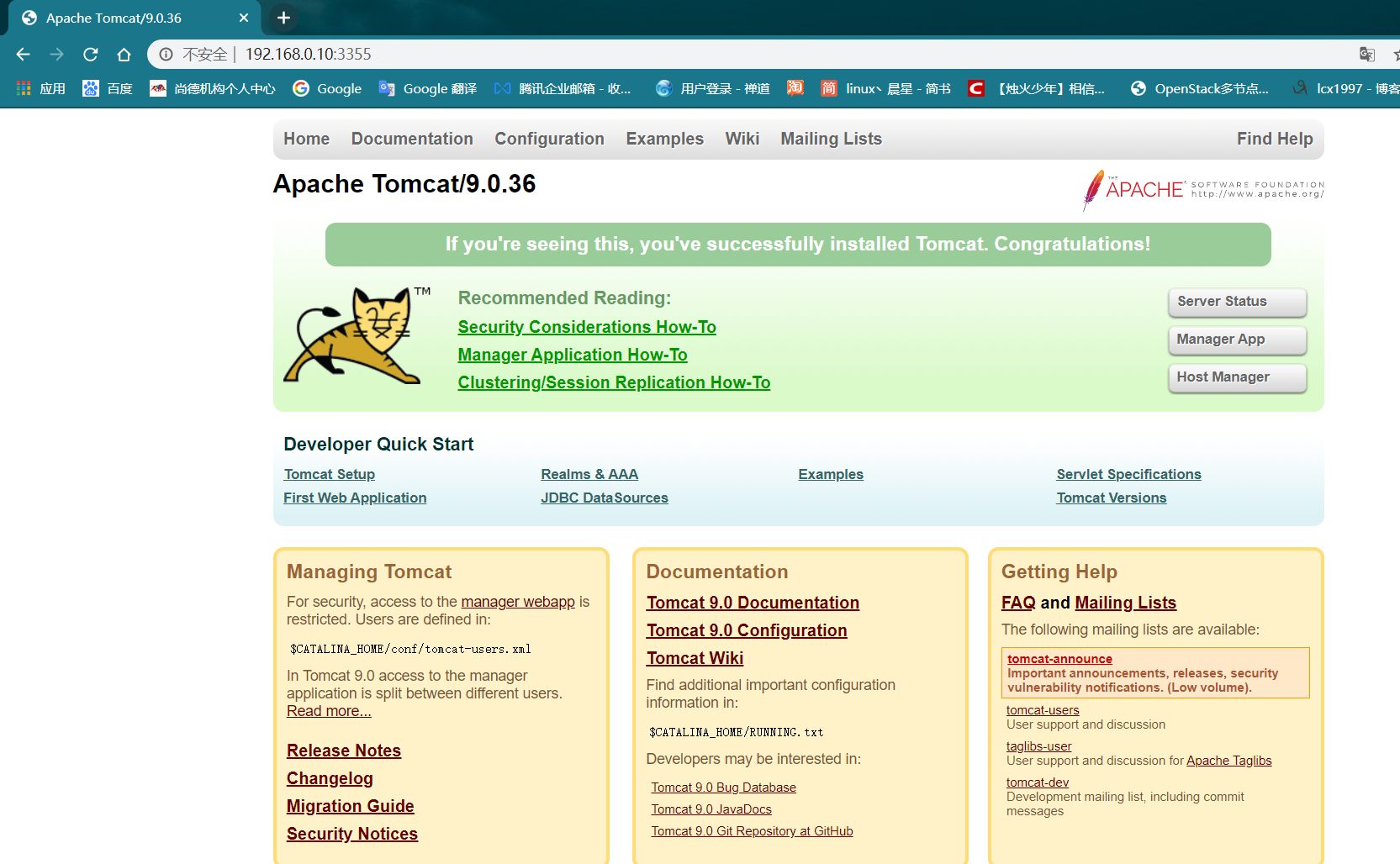This screenshot has height=864, width=1400.
Task: Close the Apache Tomcat tab
Action: (244, 18)
